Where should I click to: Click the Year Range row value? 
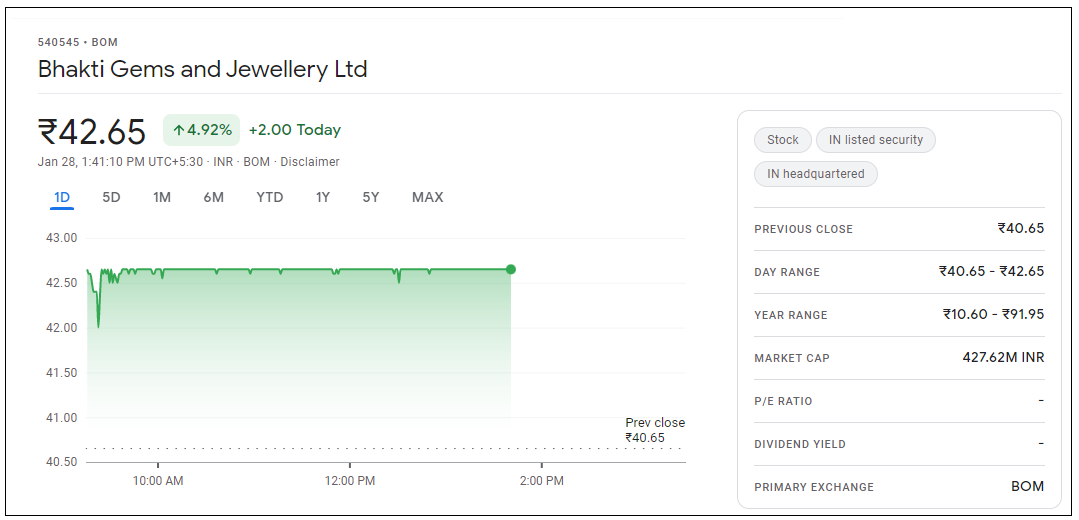click(x=993, y=315)
